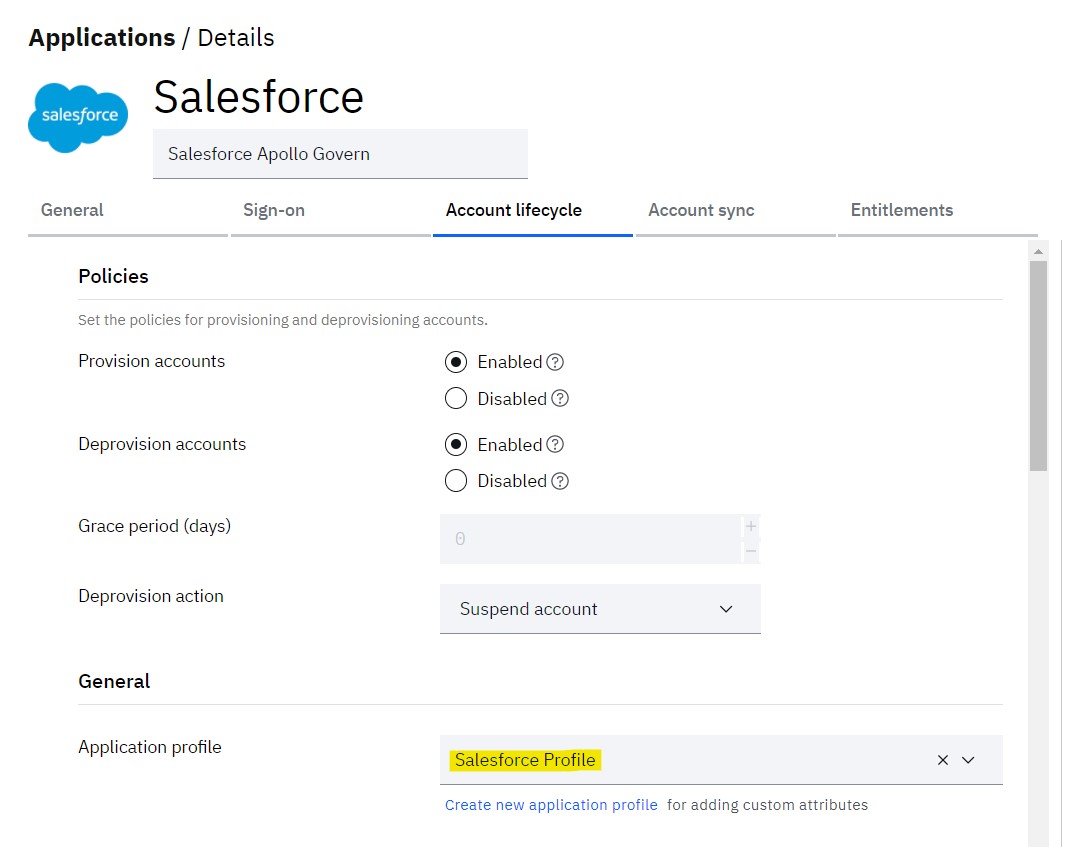Click the Salesforce page title
1065x847 pixels.
click(259, 97)
